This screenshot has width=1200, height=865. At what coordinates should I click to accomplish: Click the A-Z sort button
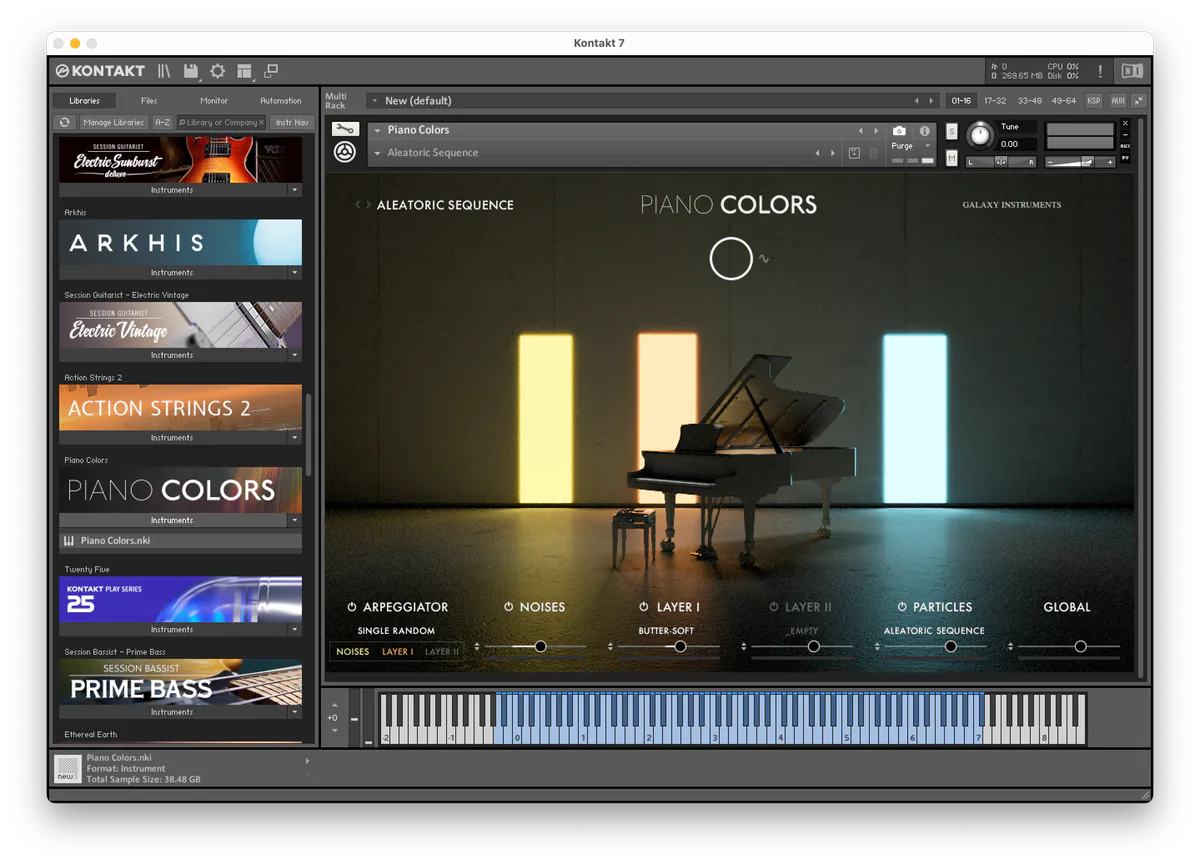pos(162,122)
